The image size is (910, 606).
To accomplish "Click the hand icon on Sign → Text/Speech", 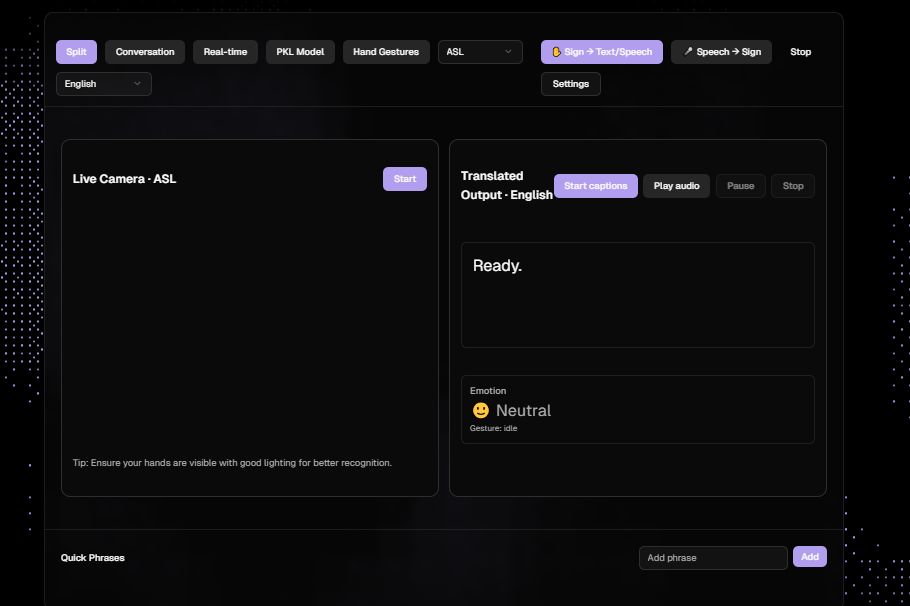I will 557,52.
